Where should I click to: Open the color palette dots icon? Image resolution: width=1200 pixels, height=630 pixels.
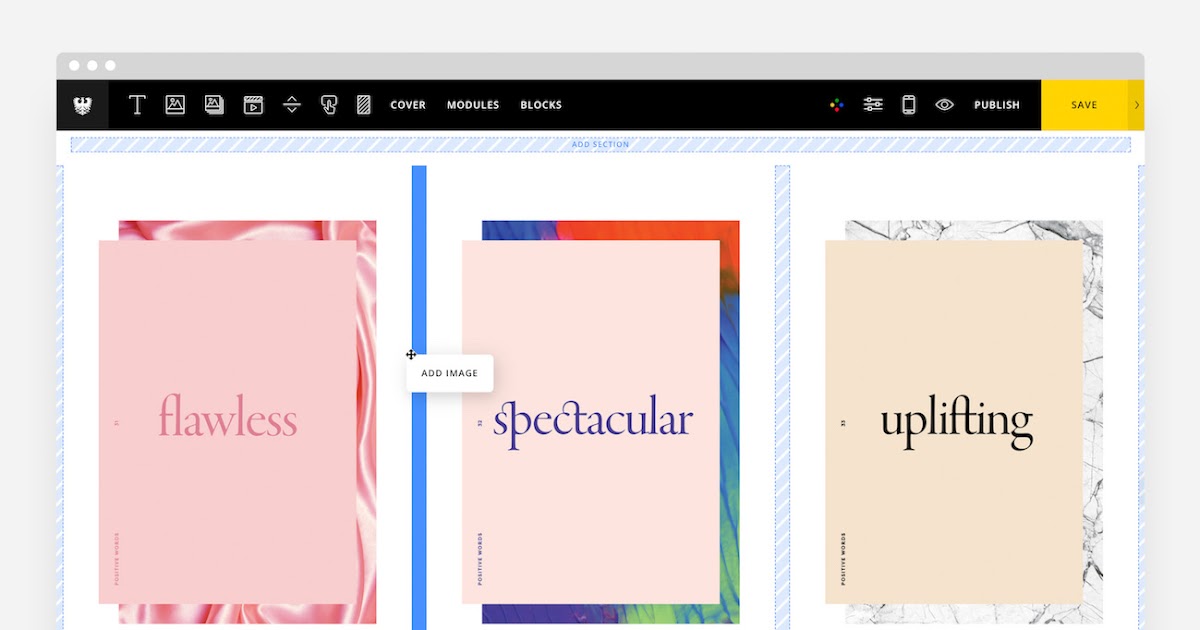click(x=837, y=105)
